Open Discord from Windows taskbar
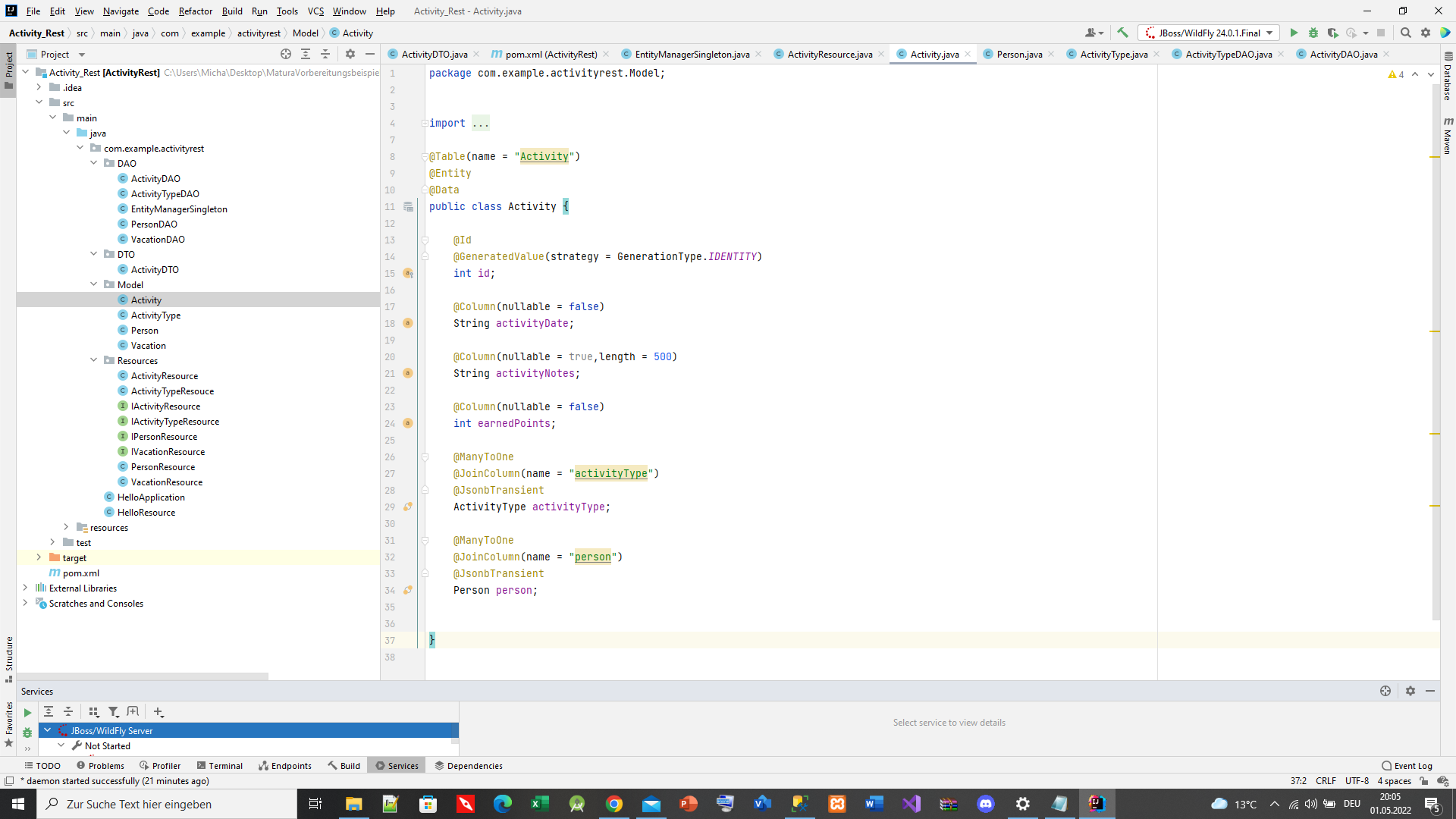This screenshot has height=819, width=1456. point(985,804)
